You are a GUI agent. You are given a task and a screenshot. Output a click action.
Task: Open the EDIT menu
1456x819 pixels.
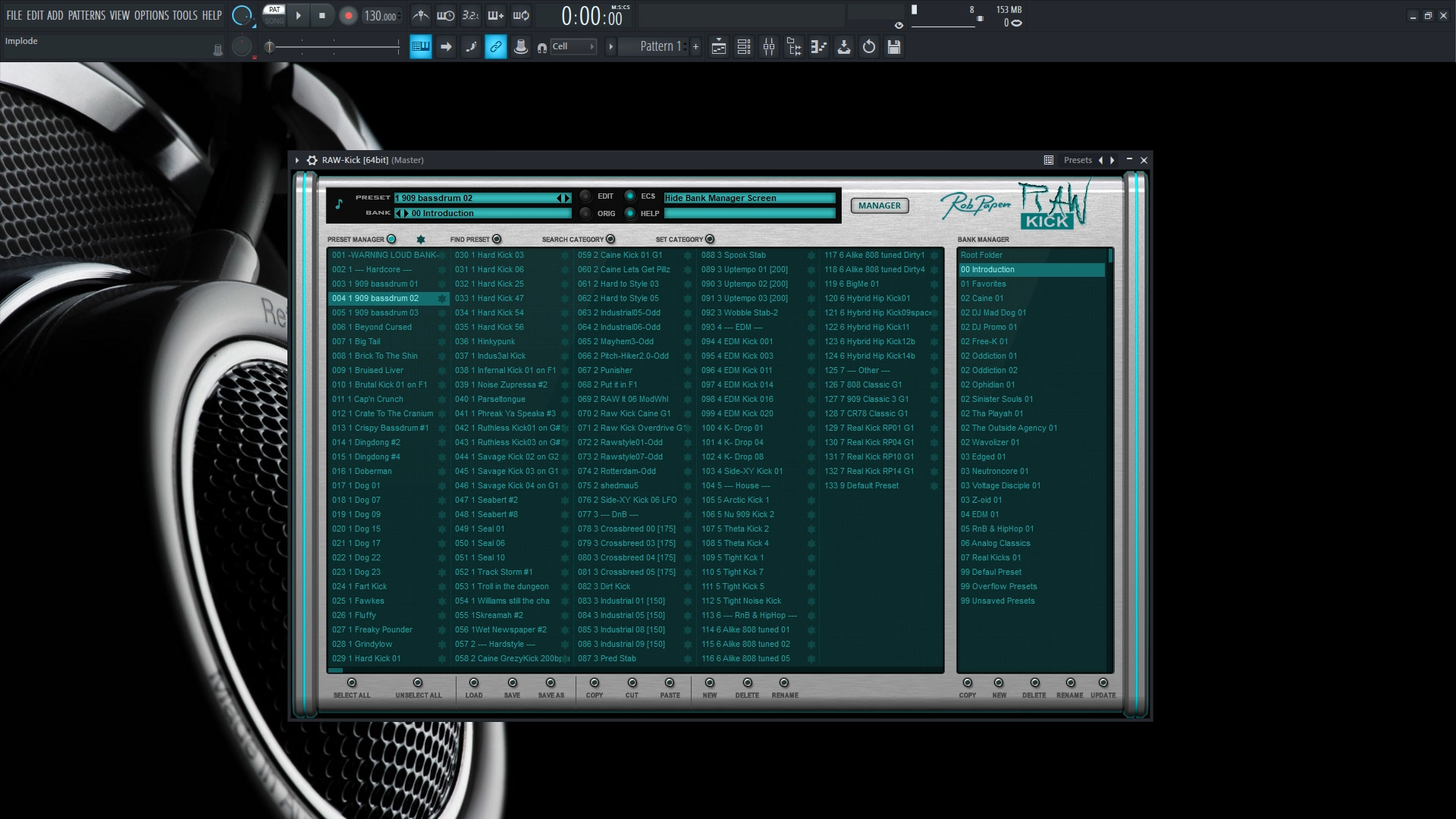[35, 15]
